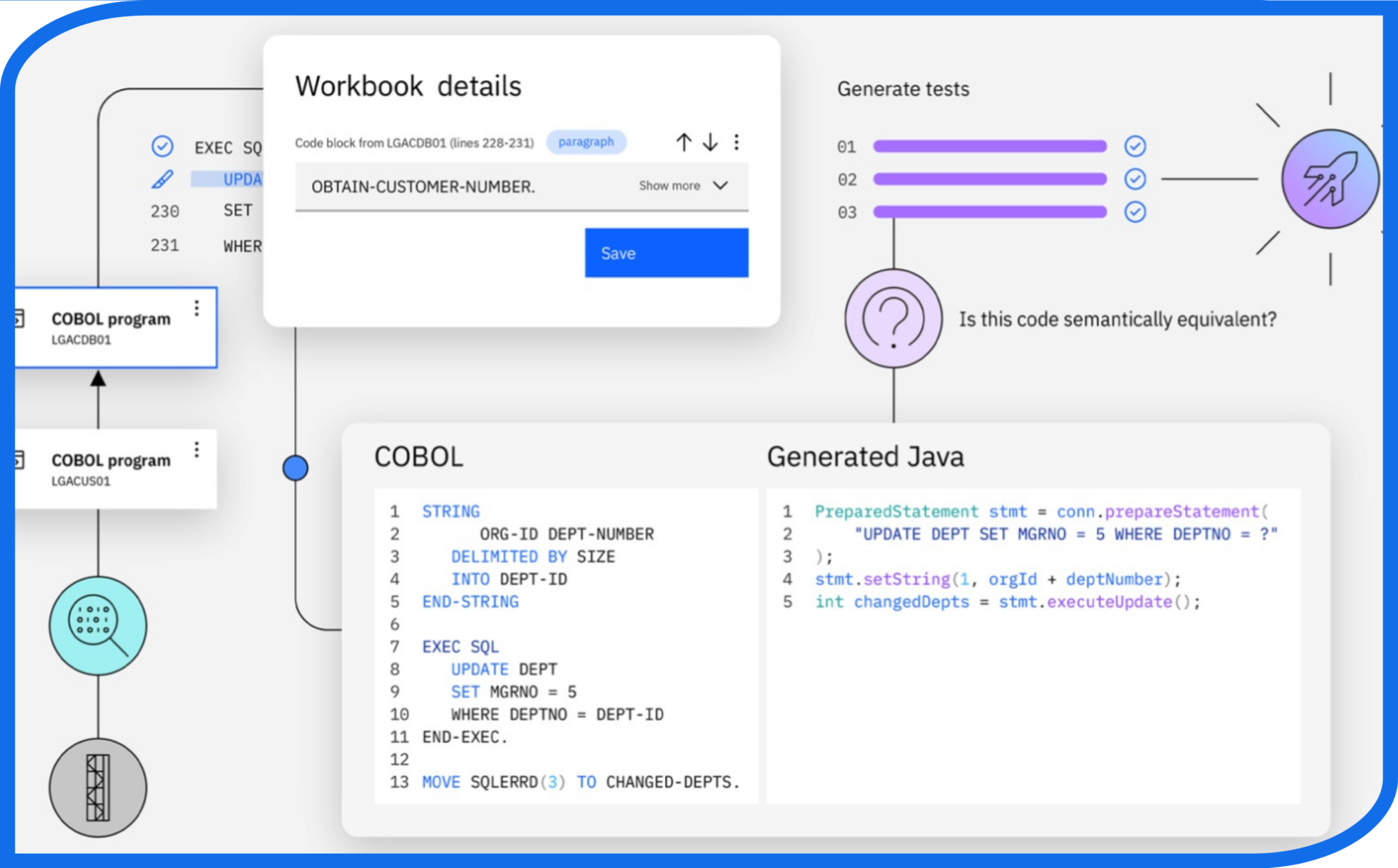
Task: Select the paragraph tag badge
Action: click(x=586, y=142)
